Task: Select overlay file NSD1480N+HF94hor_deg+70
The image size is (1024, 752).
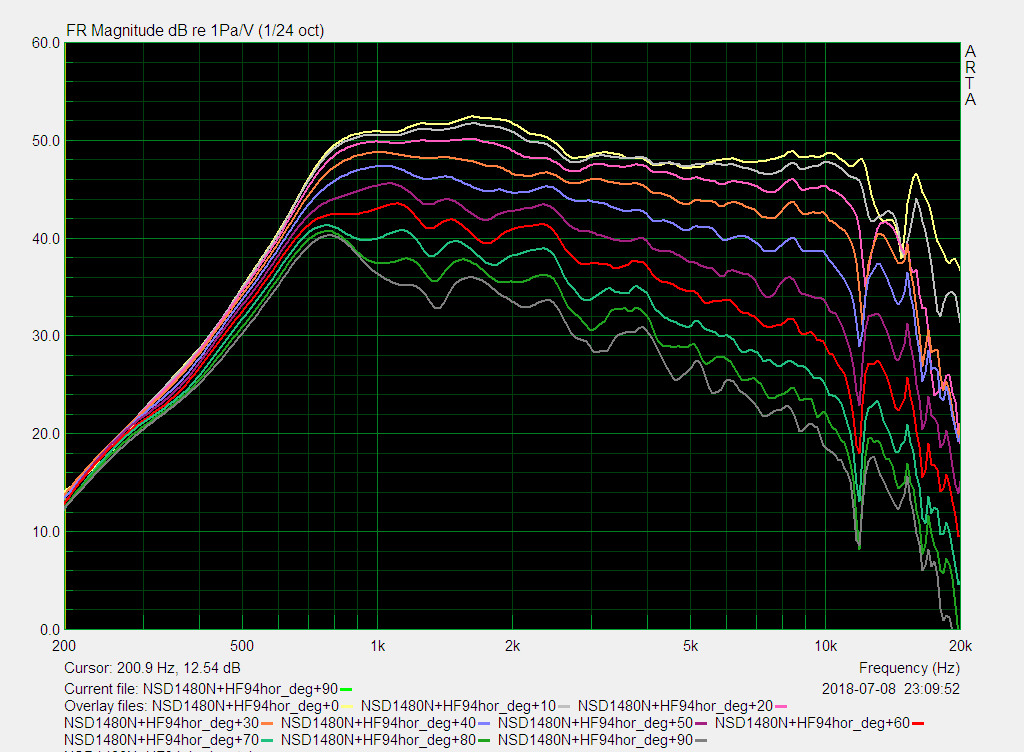Action: coord(161,740)
